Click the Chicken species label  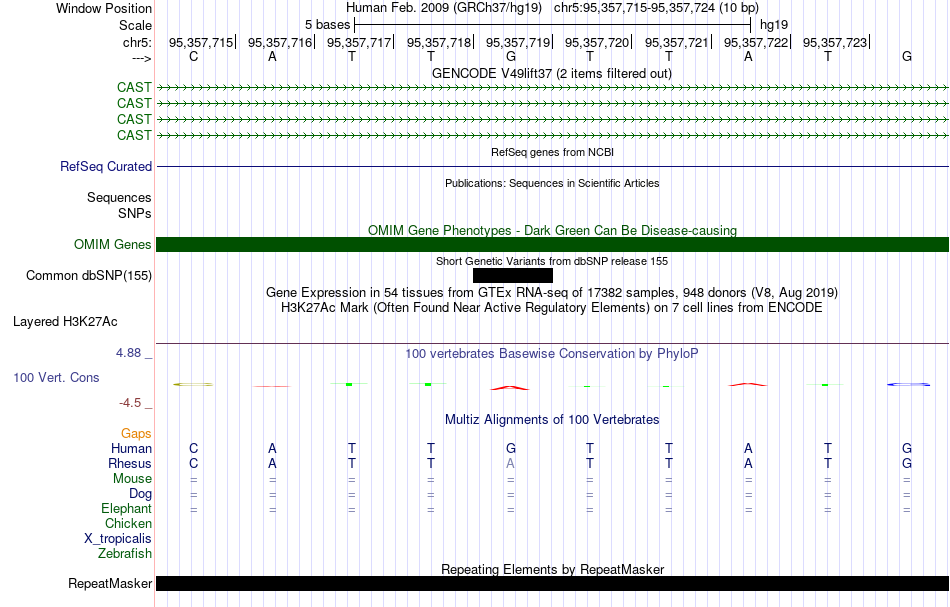coord(128,523)
